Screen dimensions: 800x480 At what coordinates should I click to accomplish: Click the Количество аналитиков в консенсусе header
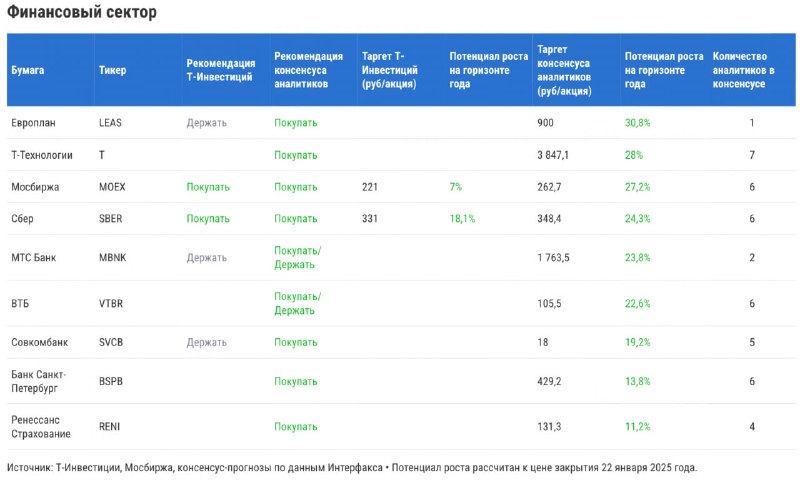pyautogui.click(x=743, y=70)
